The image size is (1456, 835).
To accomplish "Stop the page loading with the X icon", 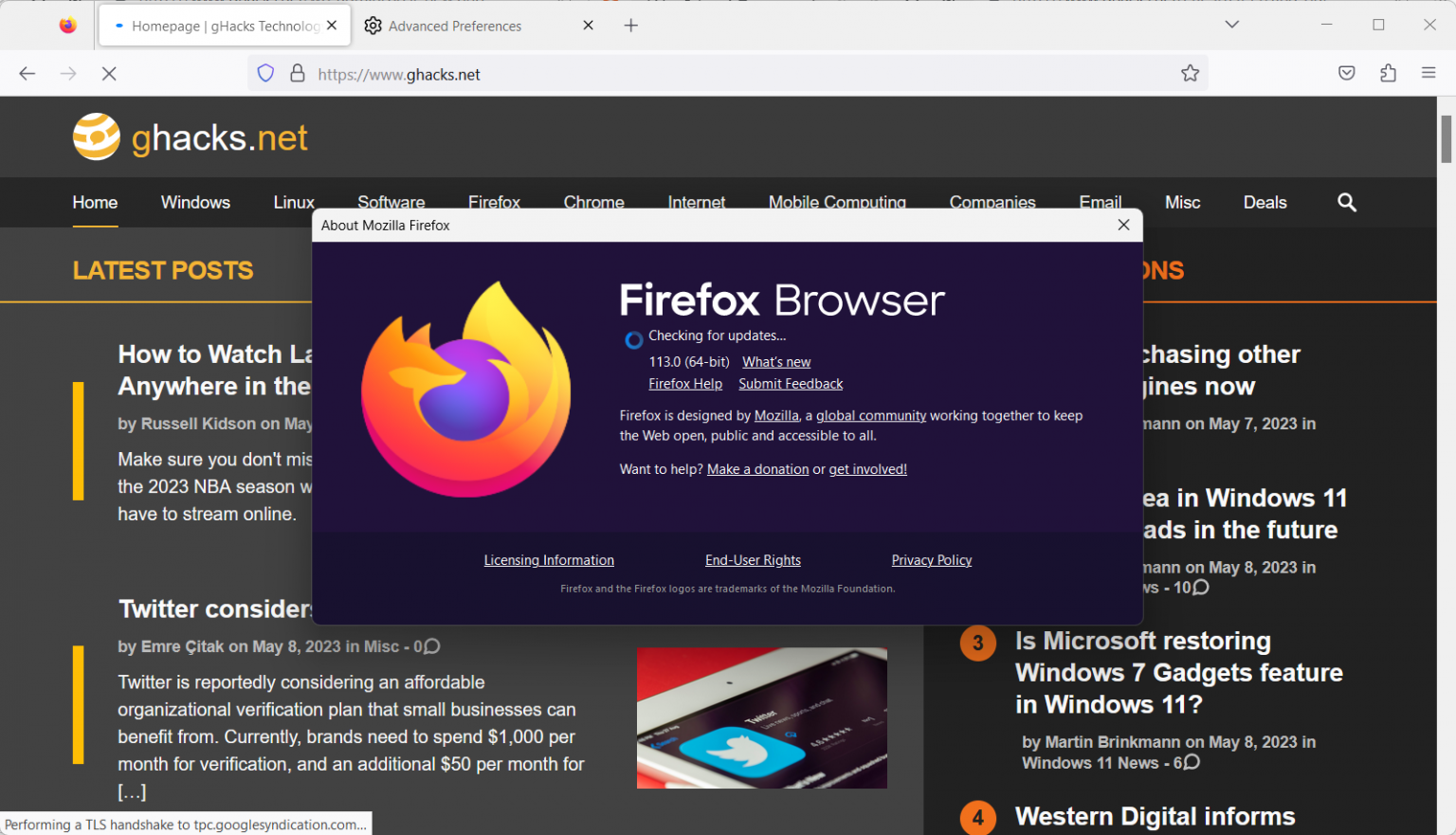I will [x=108, y=73].
